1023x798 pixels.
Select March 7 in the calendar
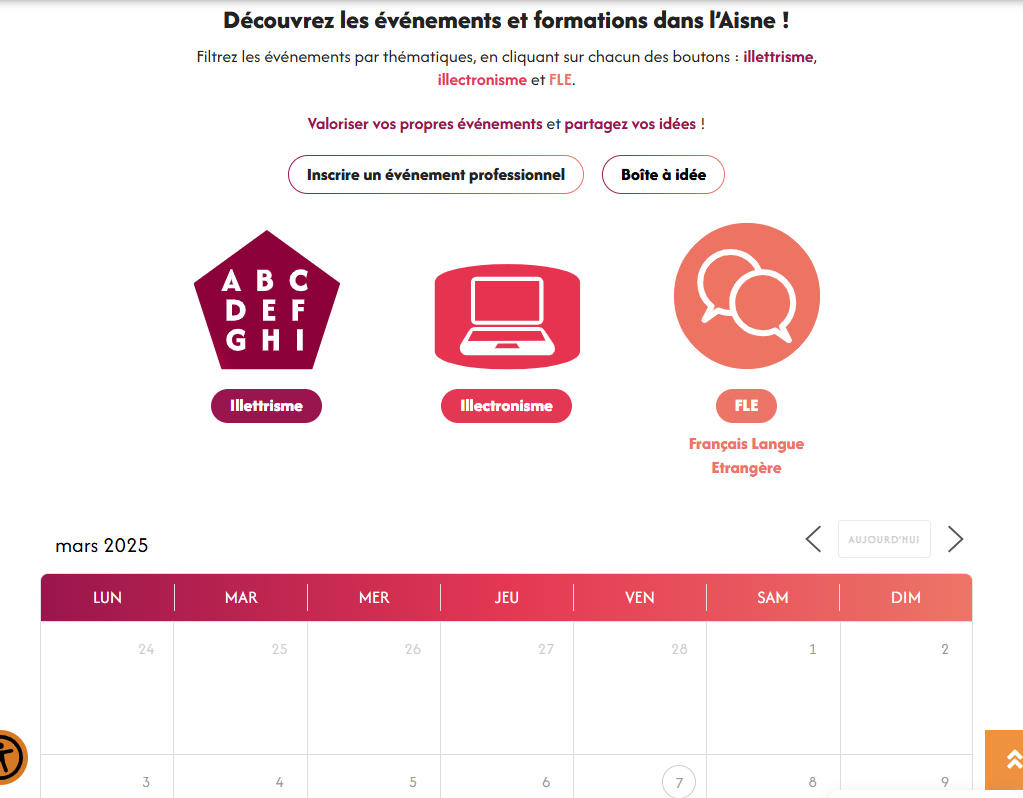click(679, 781)
